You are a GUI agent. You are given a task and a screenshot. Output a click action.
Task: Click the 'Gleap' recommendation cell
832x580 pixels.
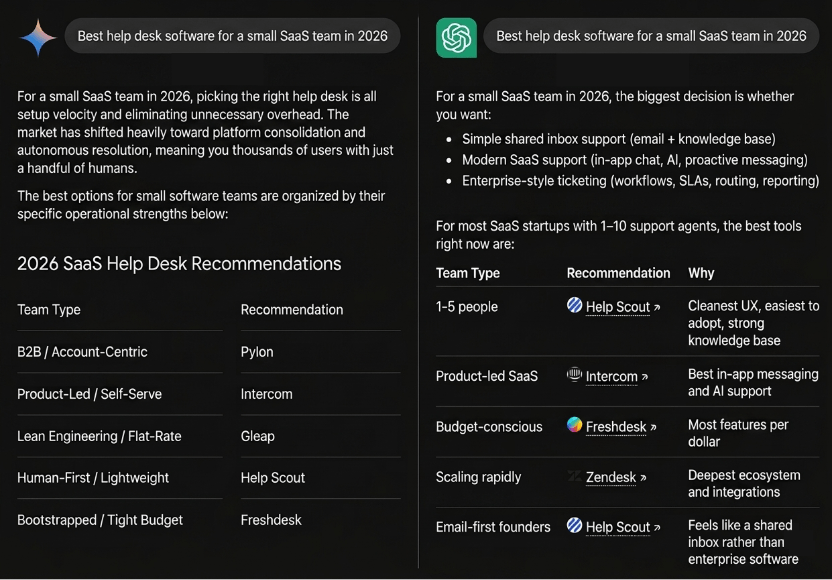coord(257,436)
